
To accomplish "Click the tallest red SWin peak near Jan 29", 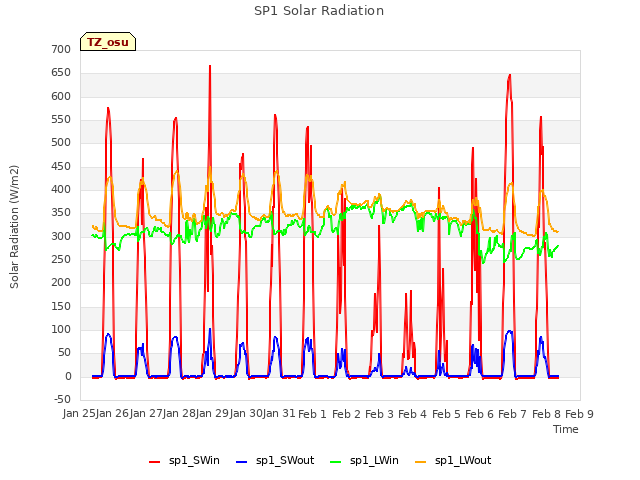I will click(210, 66).
